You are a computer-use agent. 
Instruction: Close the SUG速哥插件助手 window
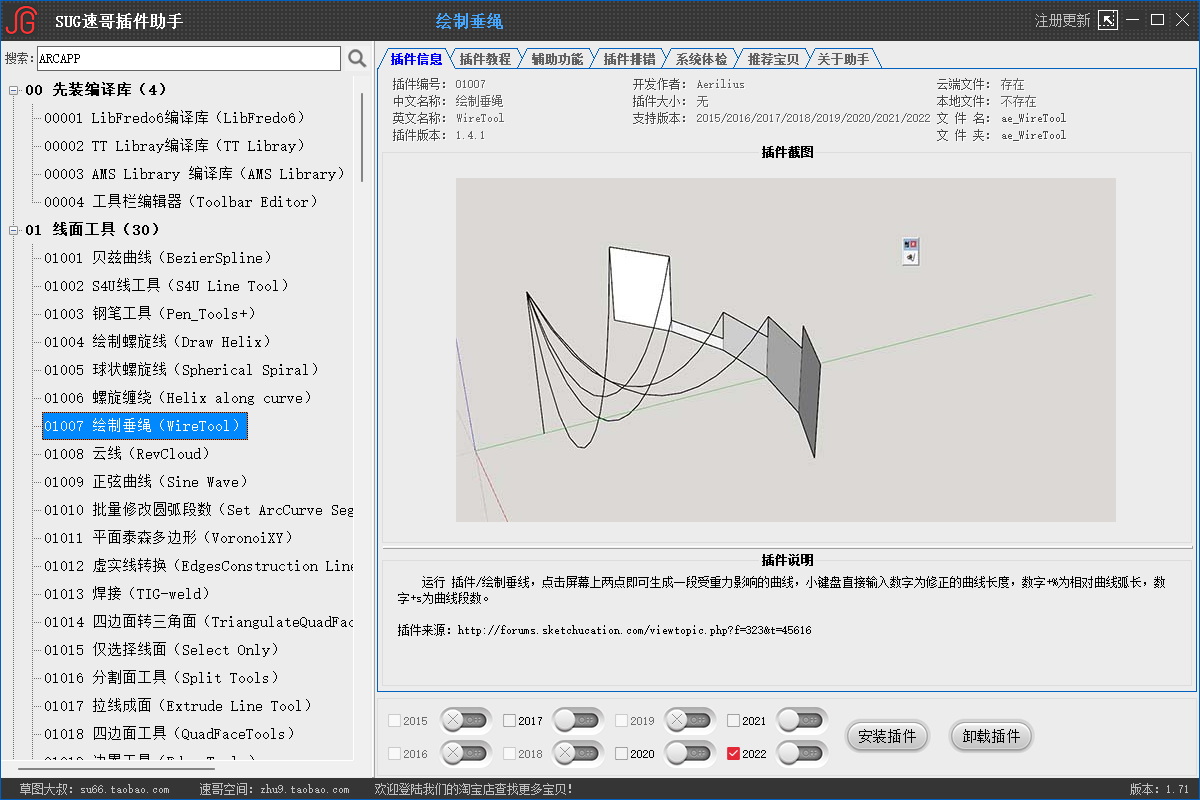pyautogui.click(x=1181, y=20)
